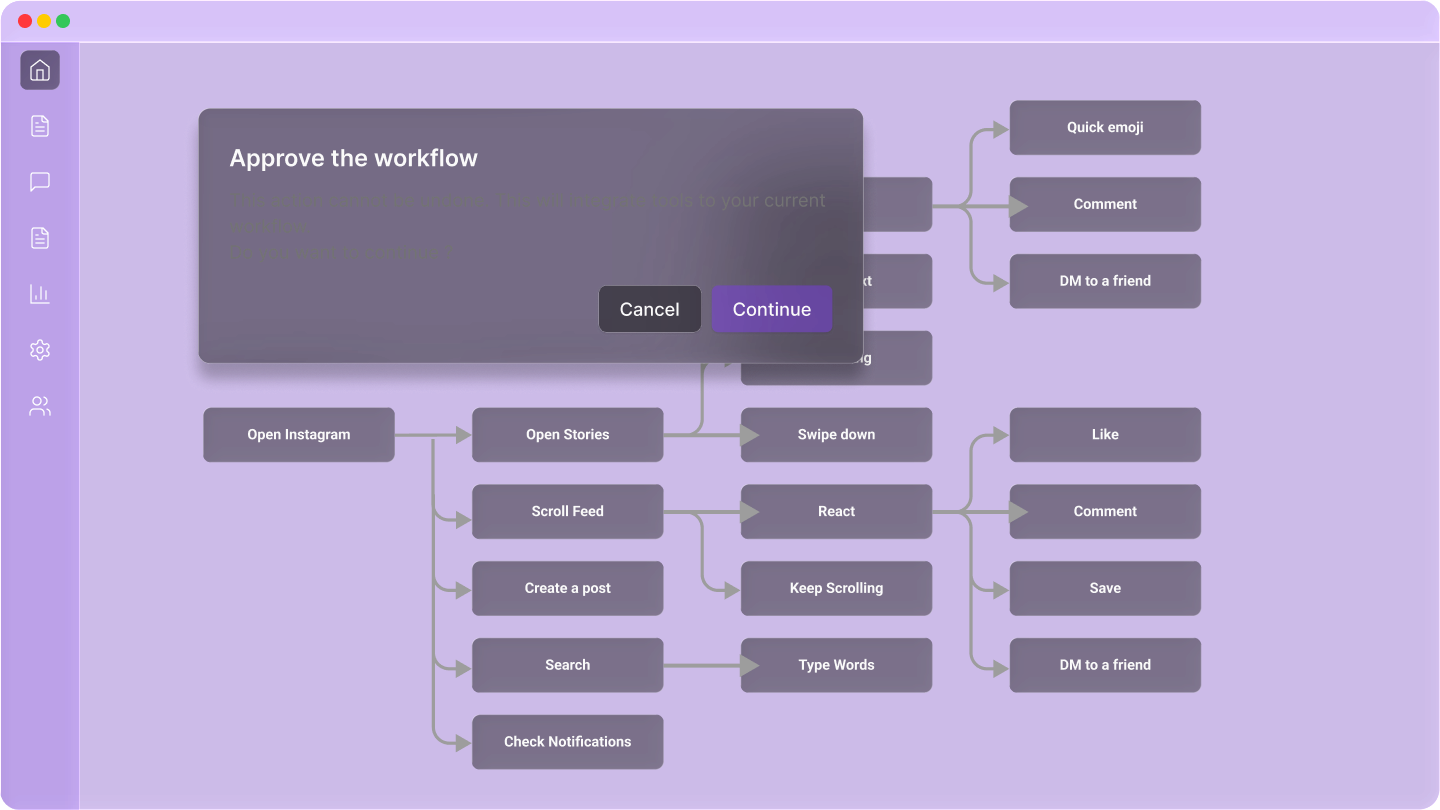Open the bar chart analytics icon
This screenshot has height=810, width=1440.
click(x=40, y=294)
